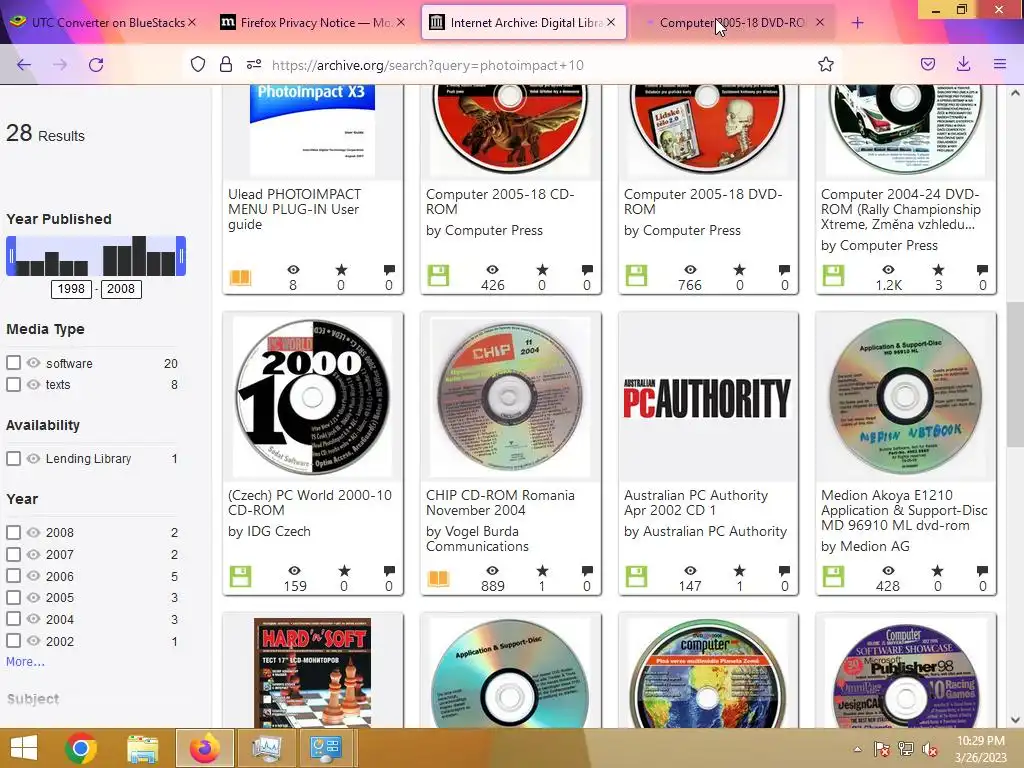Save page to Pocket
Screen dimensions: 1024x768
(x=927, y=65)
